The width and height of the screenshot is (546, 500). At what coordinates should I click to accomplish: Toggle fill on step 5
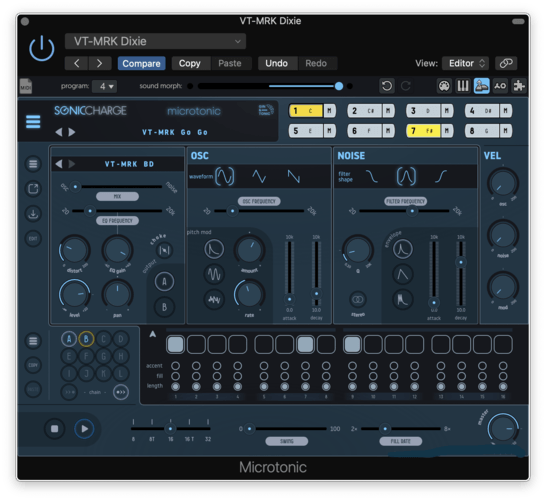point(264,376)
